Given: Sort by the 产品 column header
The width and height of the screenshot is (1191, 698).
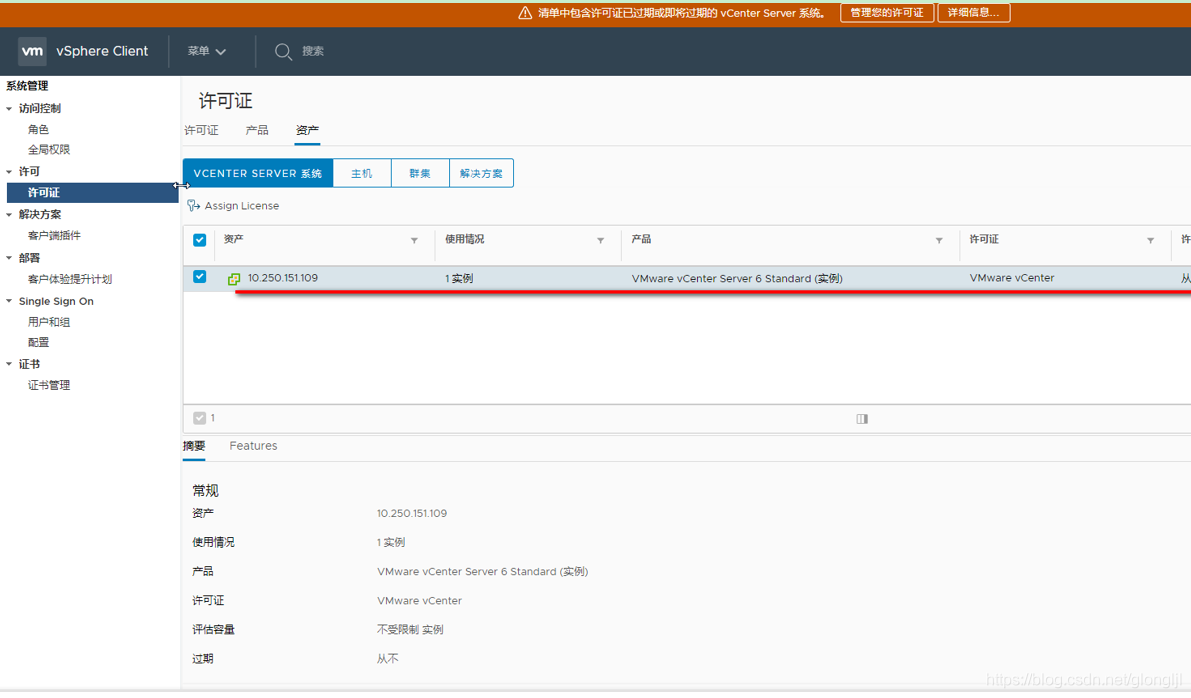Looking at the screenshot, I should pyautogui.click(x=641, y=239).
